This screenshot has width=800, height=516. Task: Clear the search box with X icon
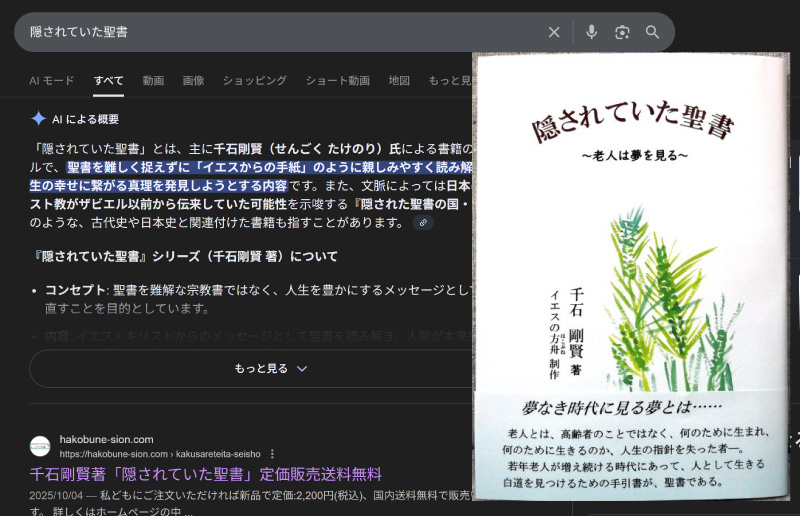(x=554, y=32)
